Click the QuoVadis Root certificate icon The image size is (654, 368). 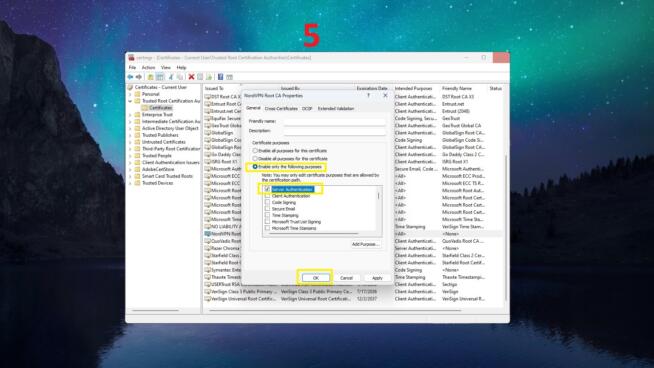pos(208,241)
